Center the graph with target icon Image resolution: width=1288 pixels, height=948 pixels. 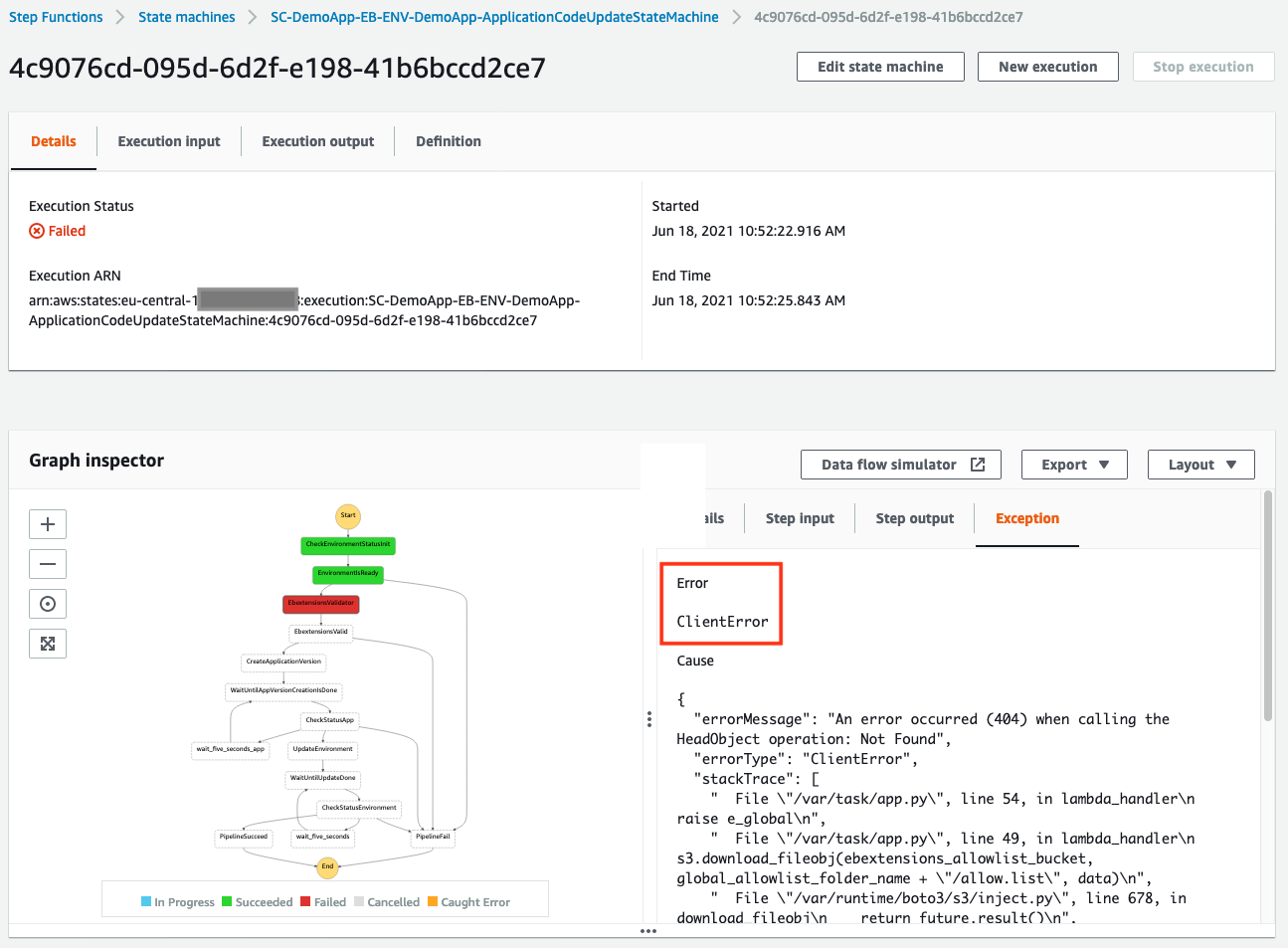[48, 604]
